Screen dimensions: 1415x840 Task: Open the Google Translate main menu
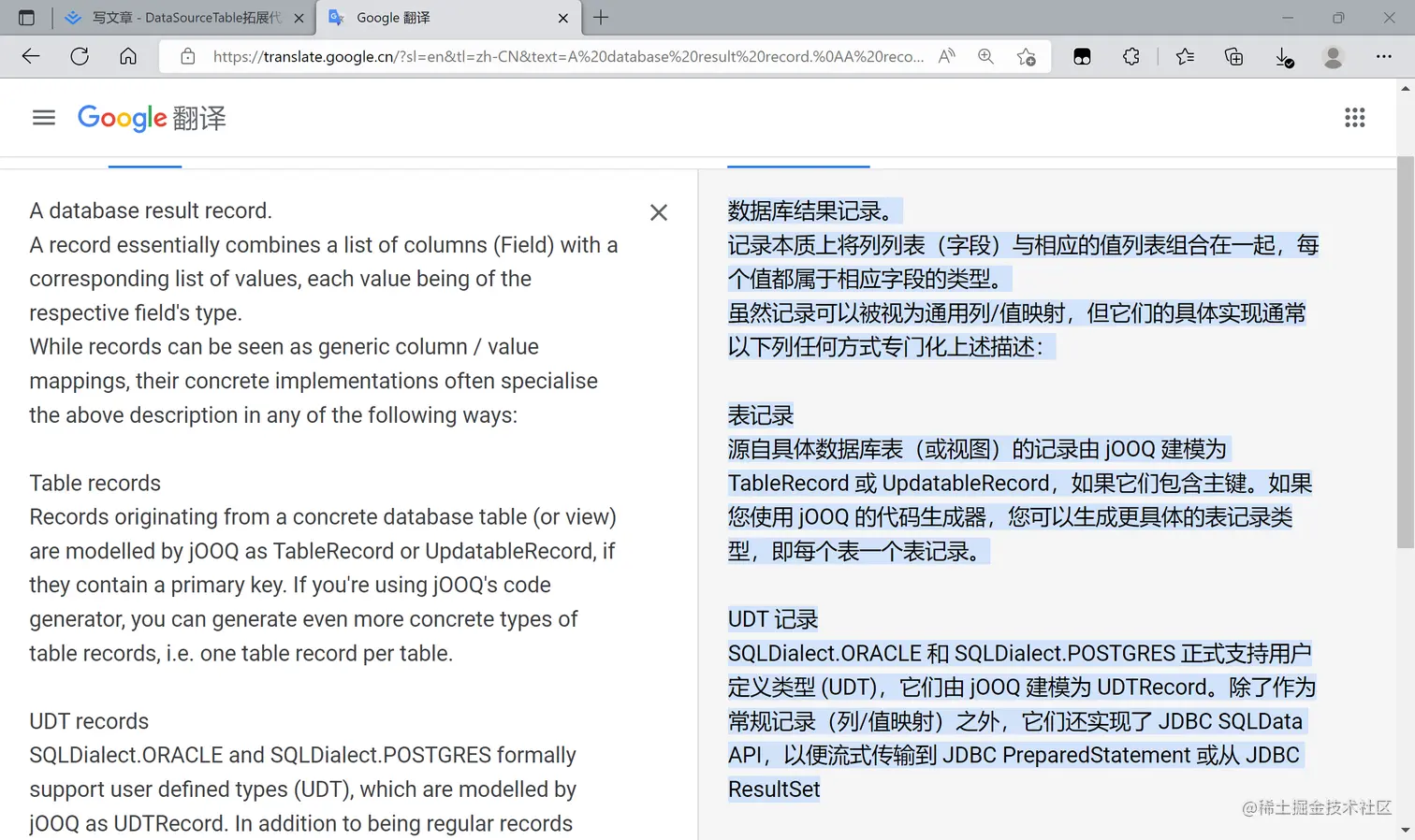[x=44, y=118]
